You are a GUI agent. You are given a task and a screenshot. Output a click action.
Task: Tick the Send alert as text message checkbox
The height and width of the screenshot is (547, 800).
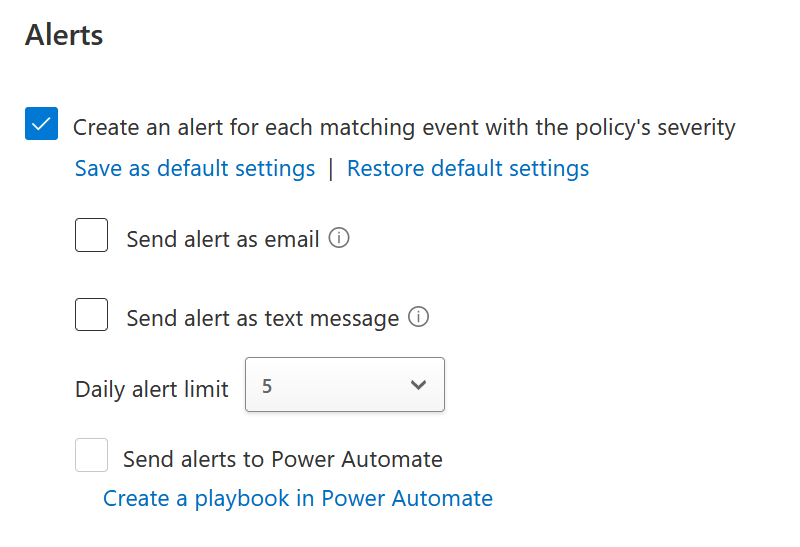(91, 315)
